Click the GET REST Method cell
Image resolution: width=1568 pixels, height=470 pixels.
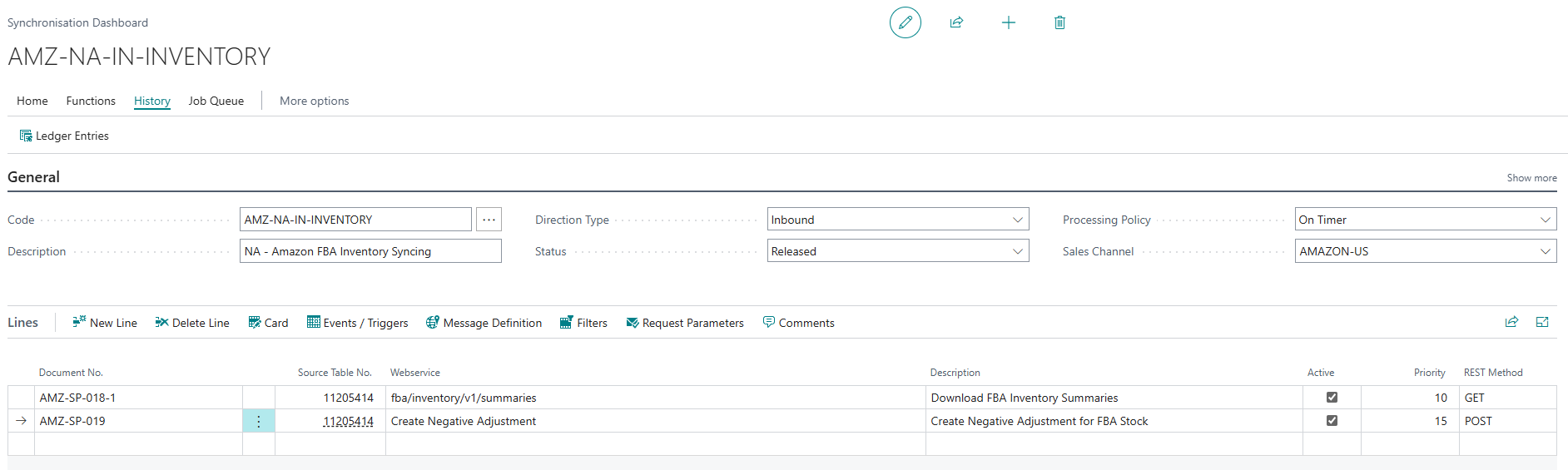(x=1507, y=398)
